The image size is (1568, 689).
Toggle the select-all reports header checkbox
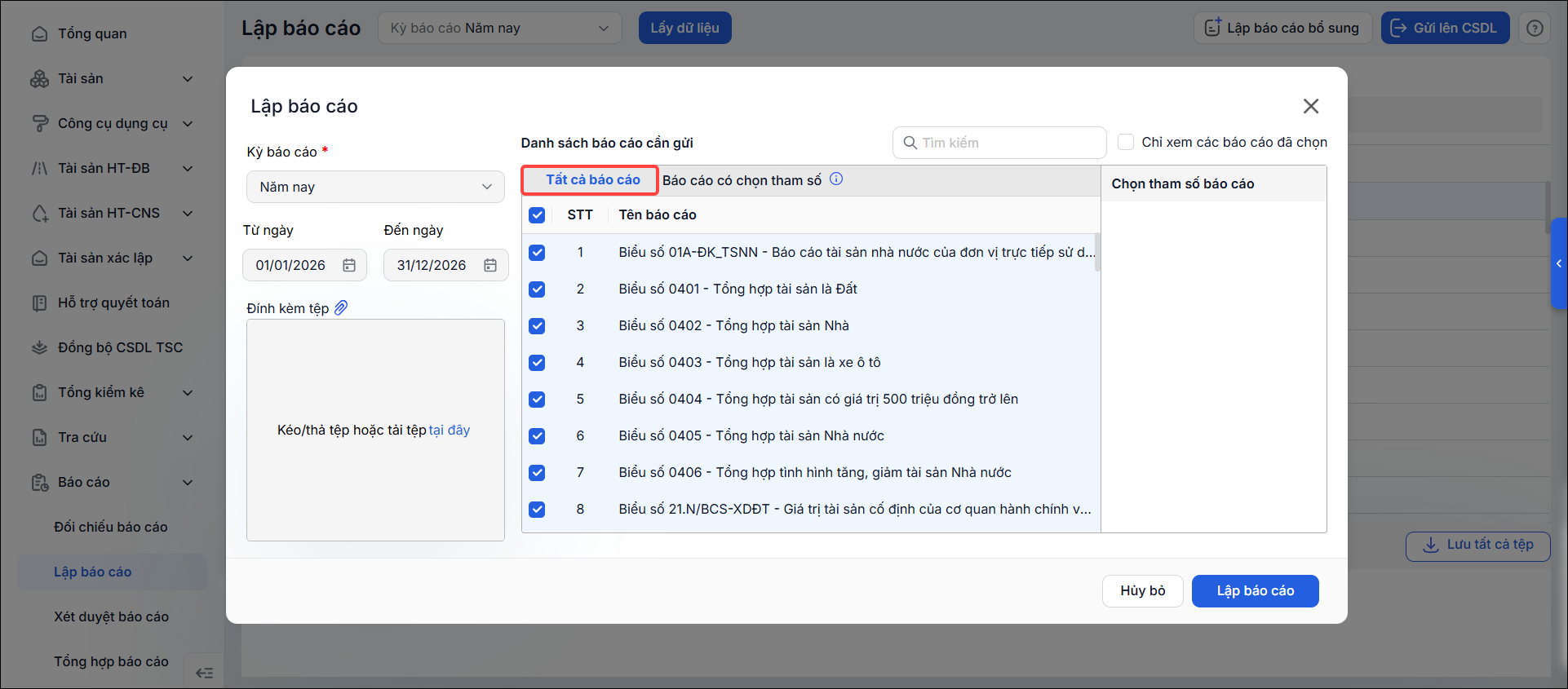pos(537,215)
